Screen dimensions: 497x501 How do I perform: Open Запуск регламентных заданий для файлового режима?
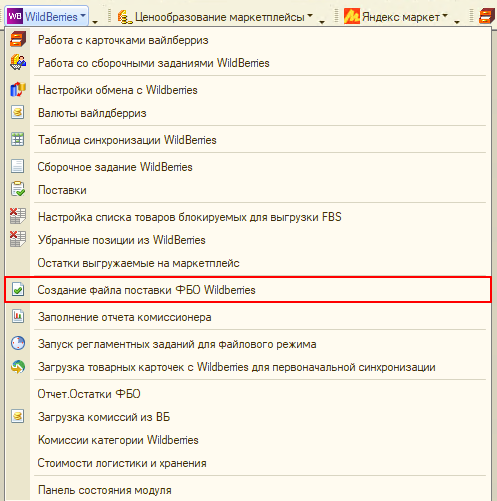(x=248, y=344)
